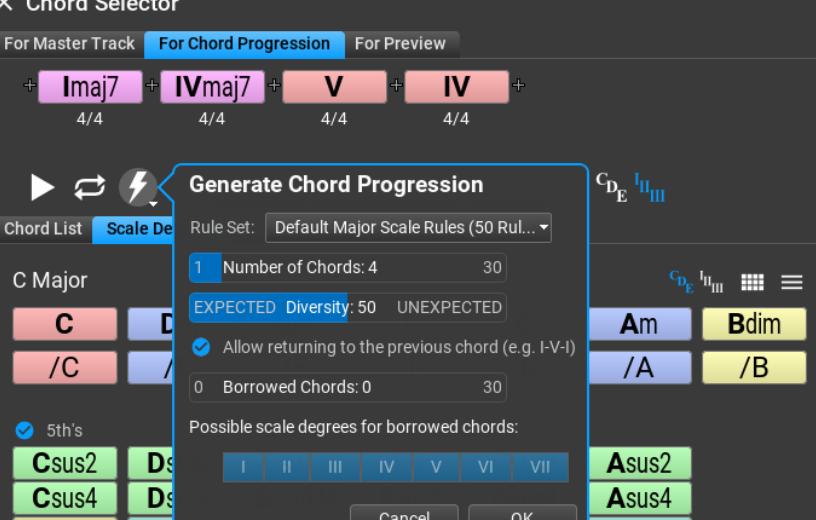Screen dimensions: 816x520
Task: Open the Chord List tab
Action: pos(43,228)
